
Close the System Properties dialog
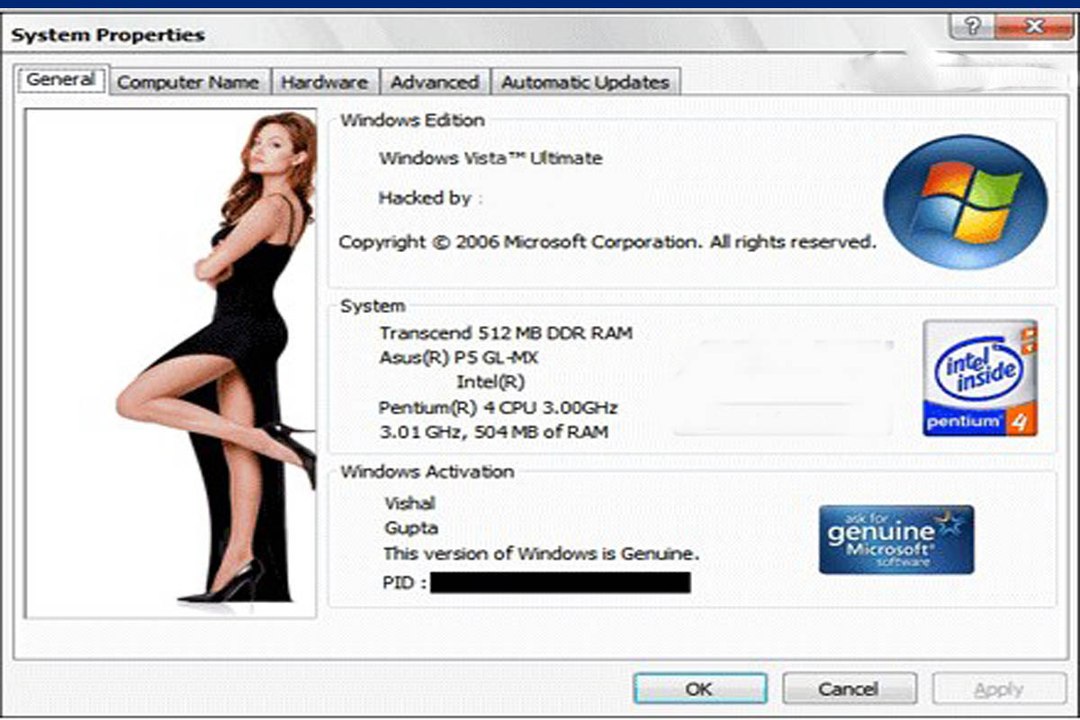tap(1033, 27)
